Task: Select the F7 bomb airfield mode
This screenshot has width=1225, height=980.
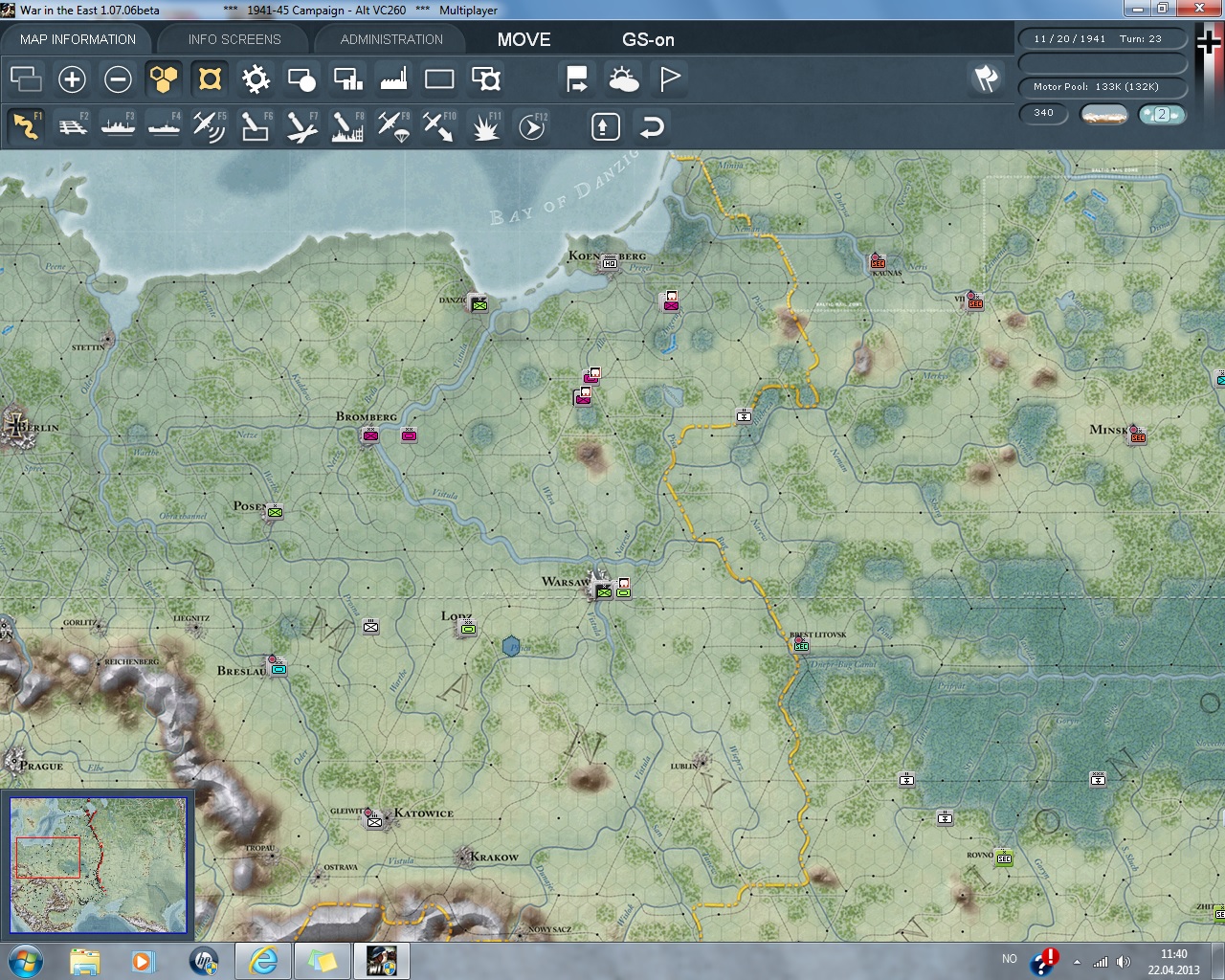Action: 301,126
